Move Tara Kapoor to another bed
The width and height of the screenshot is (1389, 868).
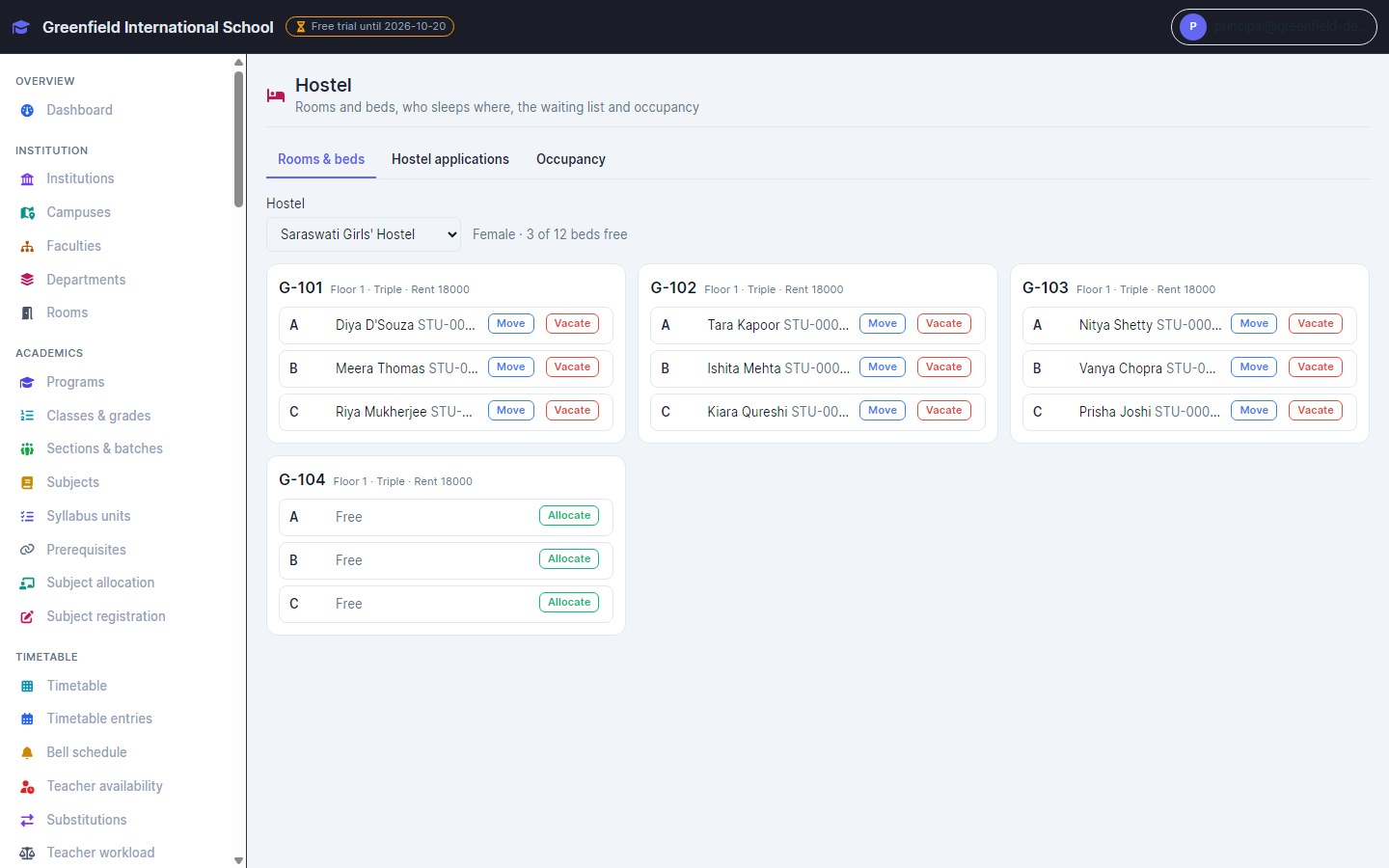(x=882, y=324)
